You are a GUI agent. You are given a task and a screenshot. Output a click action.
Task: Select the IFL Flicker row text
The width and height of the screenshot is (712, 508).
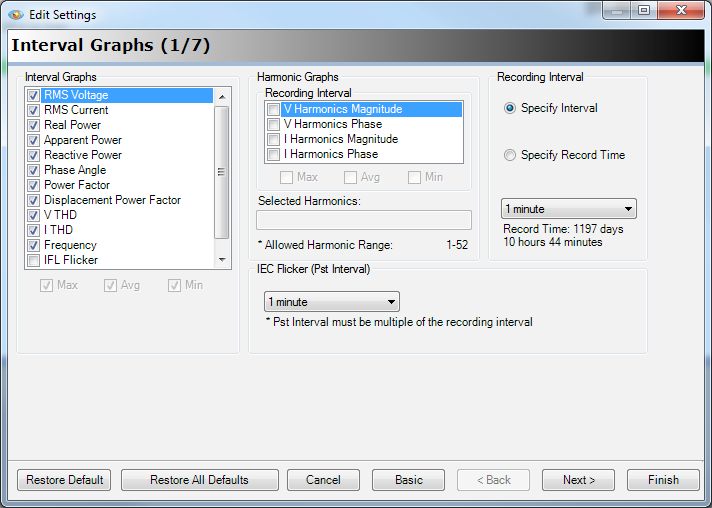(x=71, y=260)
